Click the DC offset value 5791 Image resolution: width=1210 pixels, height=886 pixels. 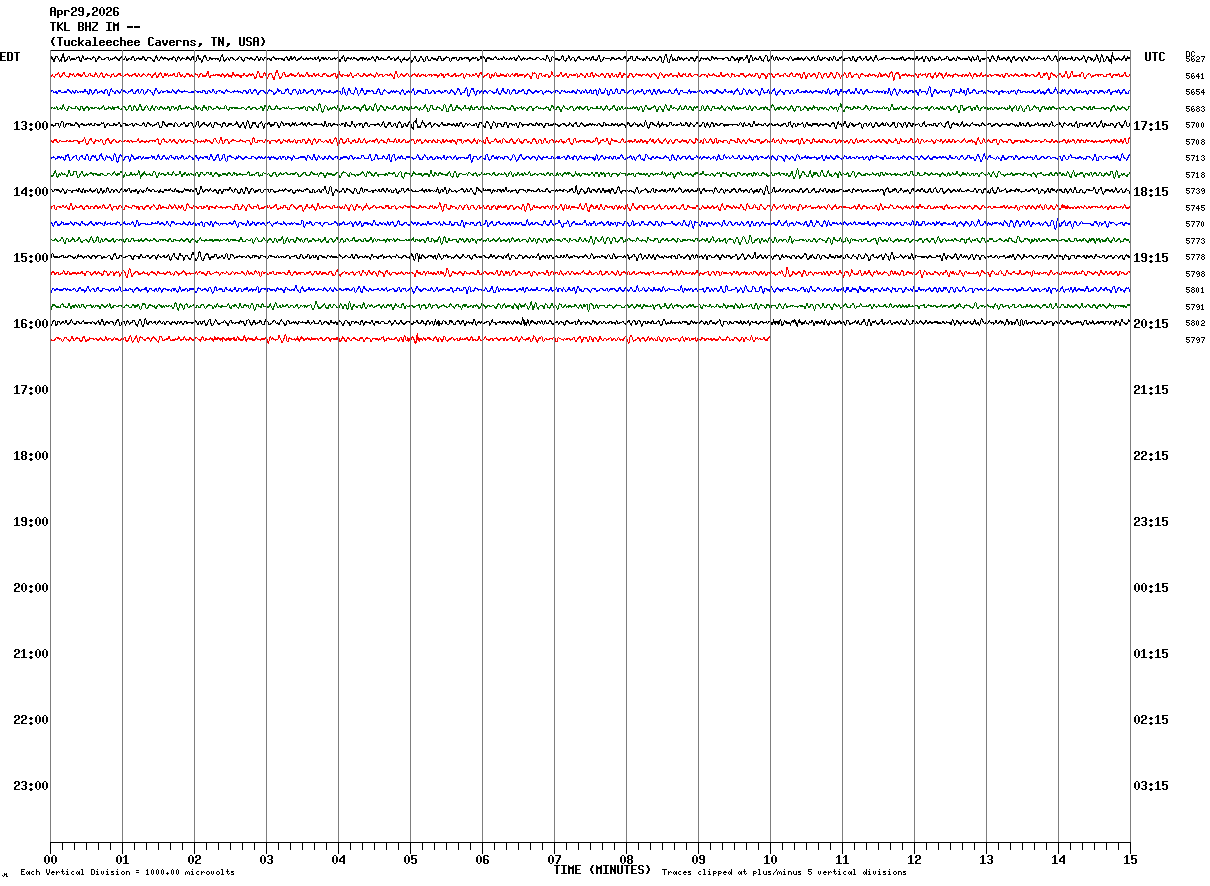click(1195, 307)
